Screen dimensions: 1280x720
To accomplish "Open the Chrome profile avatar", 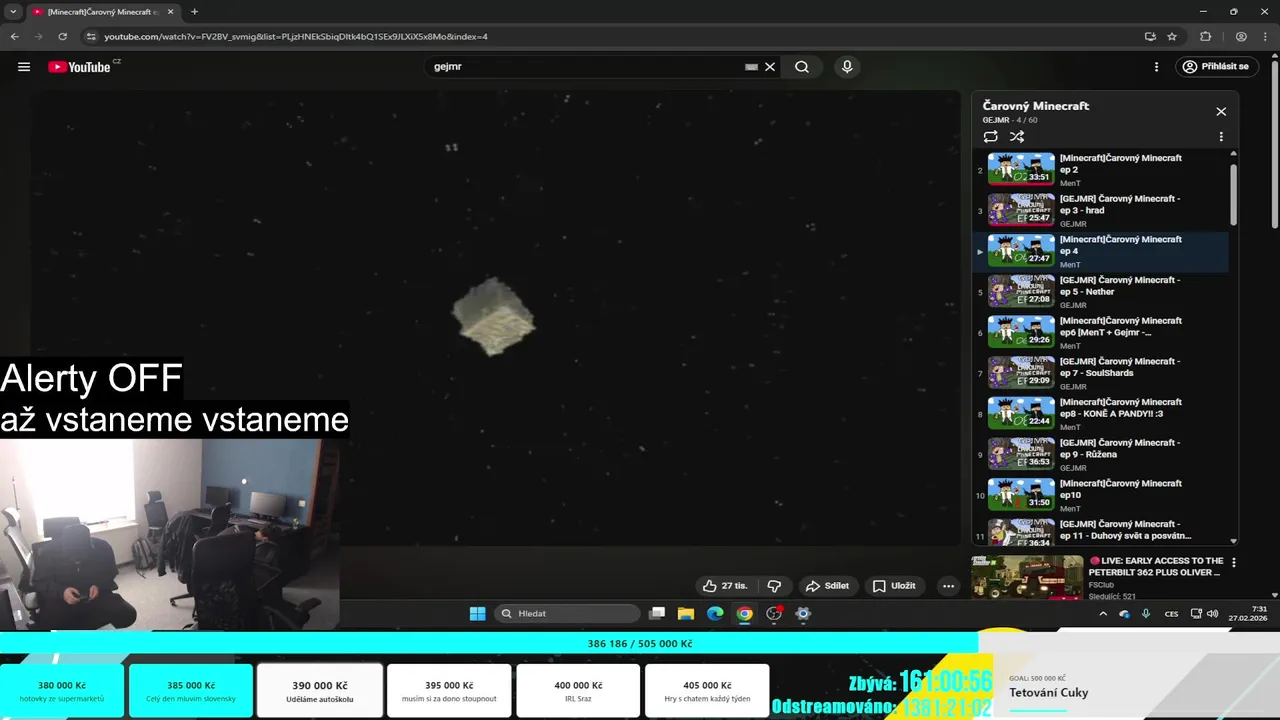I will point(1241,36).
